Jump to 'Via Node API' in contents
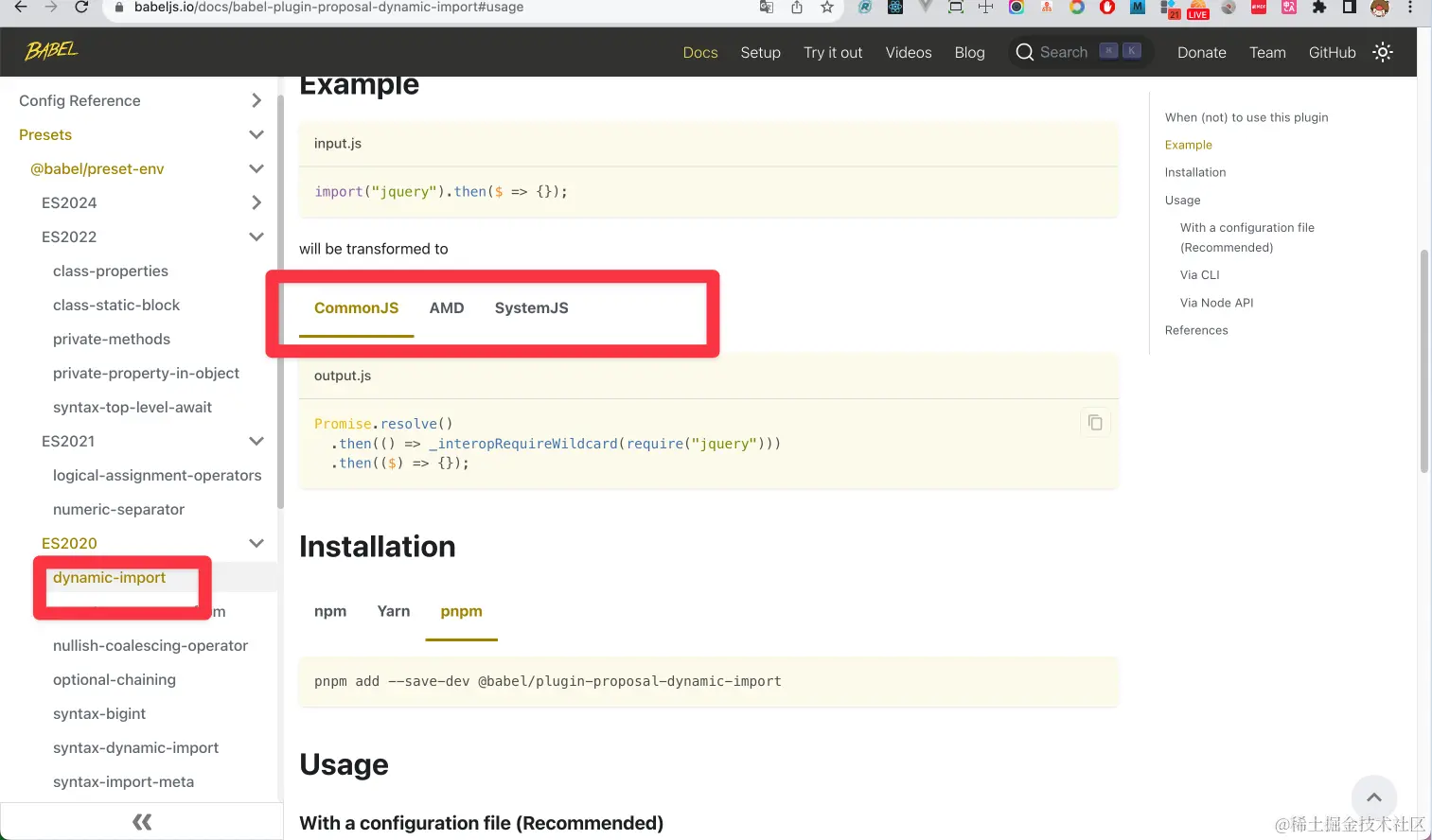1432x840 pixels. pyautogui.click(x=1216, y=303)
